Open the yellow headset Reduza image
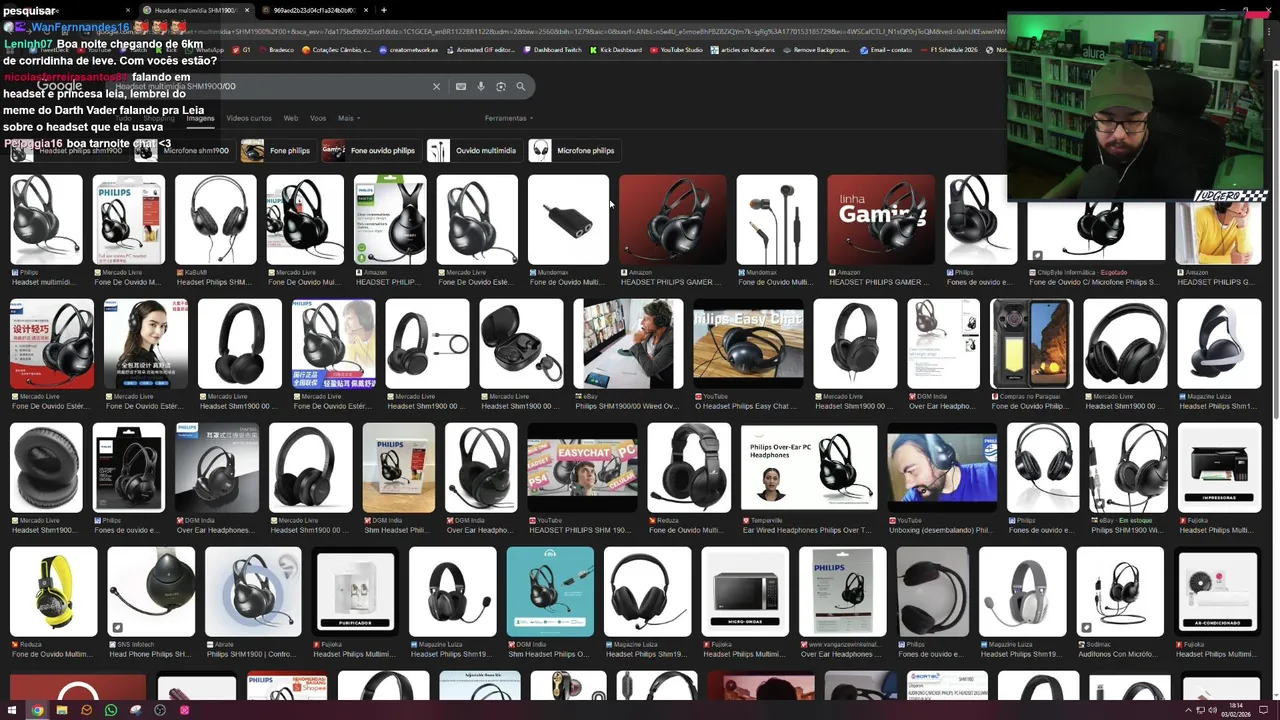Viewport: 1280px width, 720px height. (53, 592)
